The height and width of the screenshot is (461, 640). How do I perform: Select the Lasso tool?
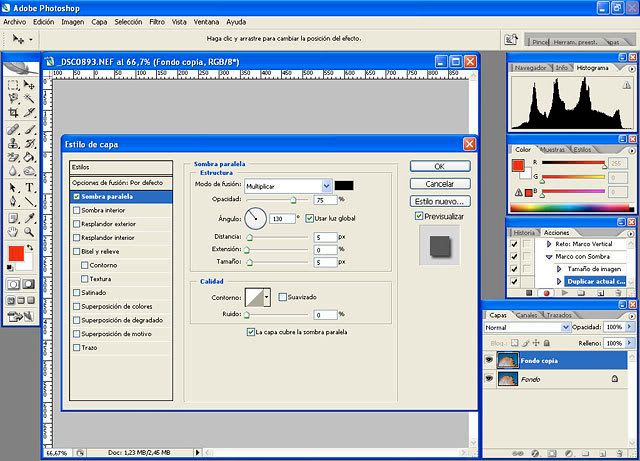tap(13, 98)
